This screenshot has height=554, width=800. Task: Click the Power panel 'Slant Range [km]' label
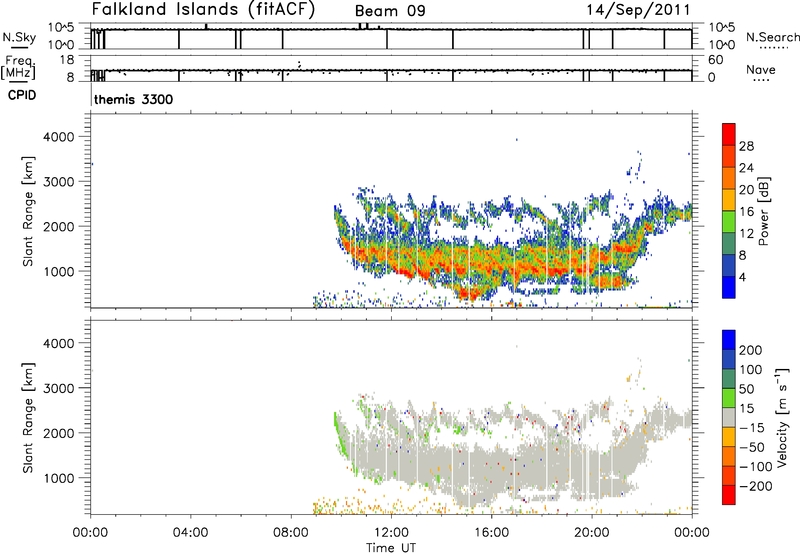pos(28,211)
